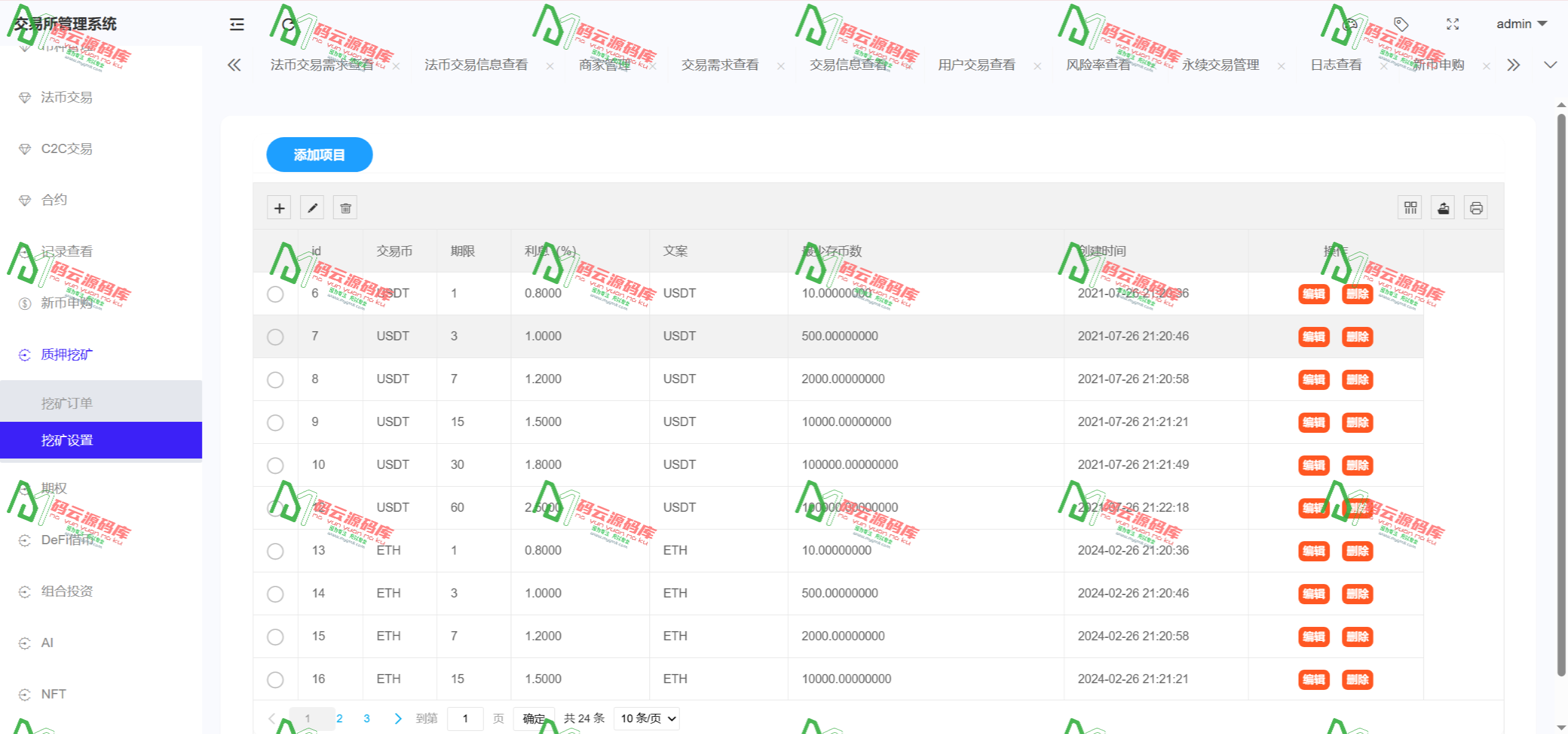Viewport: 1568px width, 734px height.
Task: Click the trash delete icon in the toolbar
Action: tap(345, 207)
